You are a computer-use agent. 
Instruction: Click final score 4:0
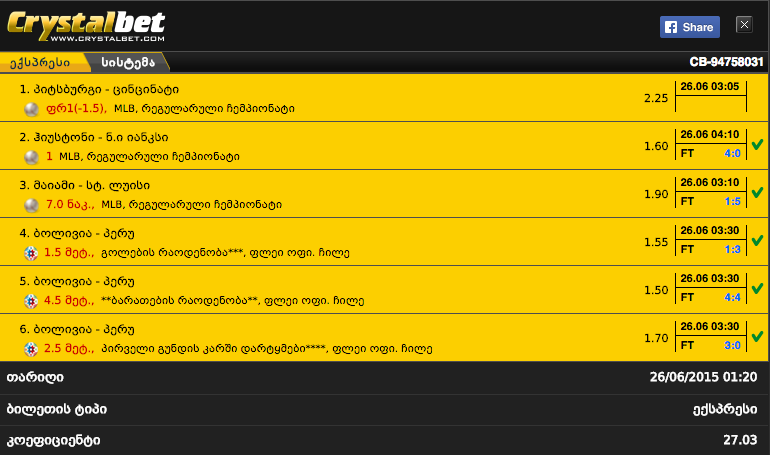tap(732, 154)
